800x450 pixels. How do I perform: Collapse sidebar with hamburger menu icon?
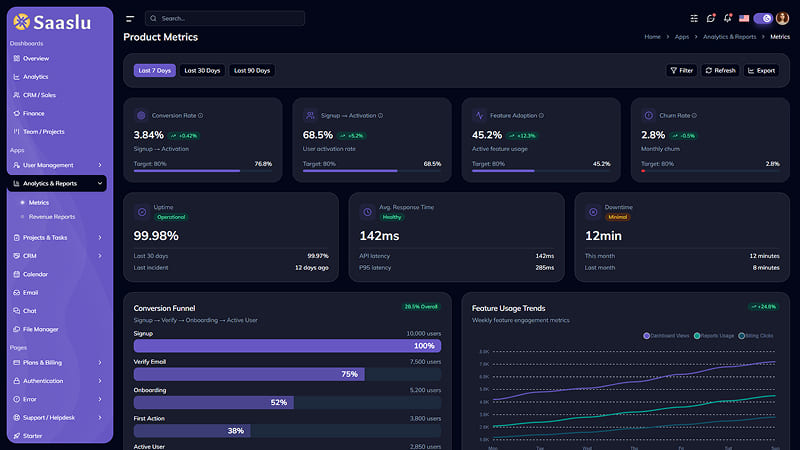tap(130, 19)
